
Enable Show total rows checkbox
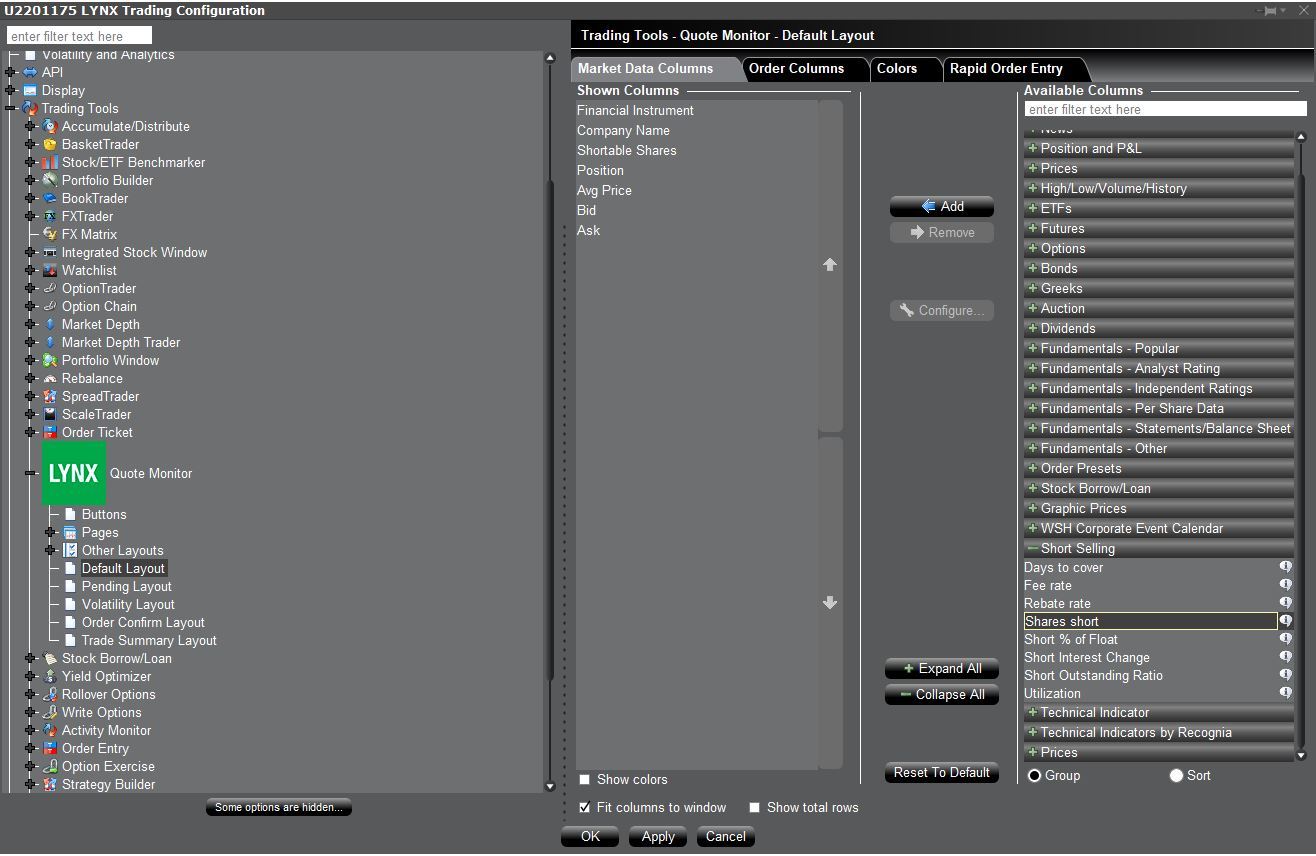point(755,808)
